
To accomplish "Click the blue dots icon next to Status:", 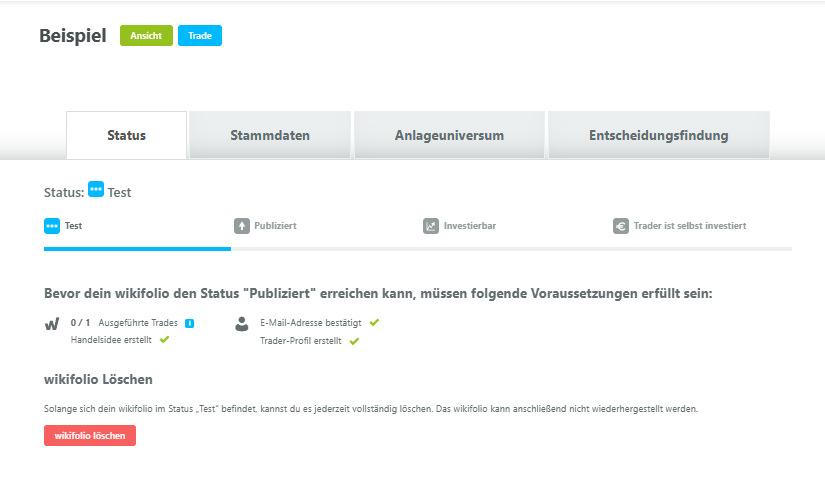I will pyautogui.click(x=96, y=189).
